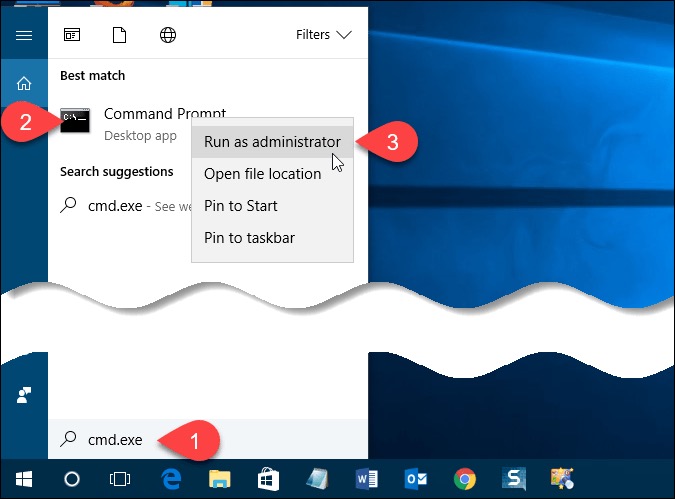Viewport: 675px width, 499px height.
Task: Expand the Filters dropdown
Action: [x=324, y=35]
